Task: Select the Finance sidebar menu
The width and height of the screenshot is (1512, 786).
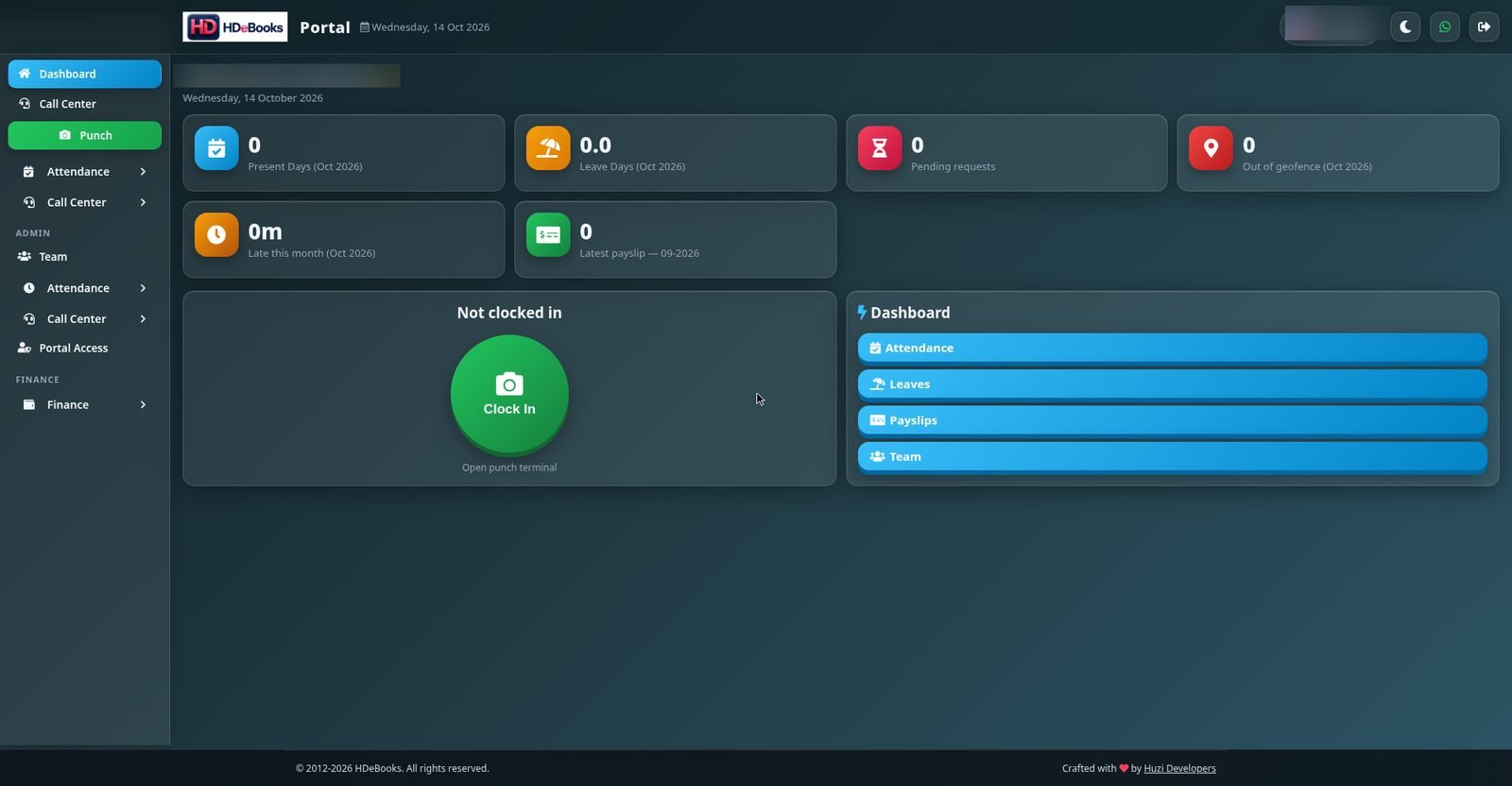Action: (85, 404)
